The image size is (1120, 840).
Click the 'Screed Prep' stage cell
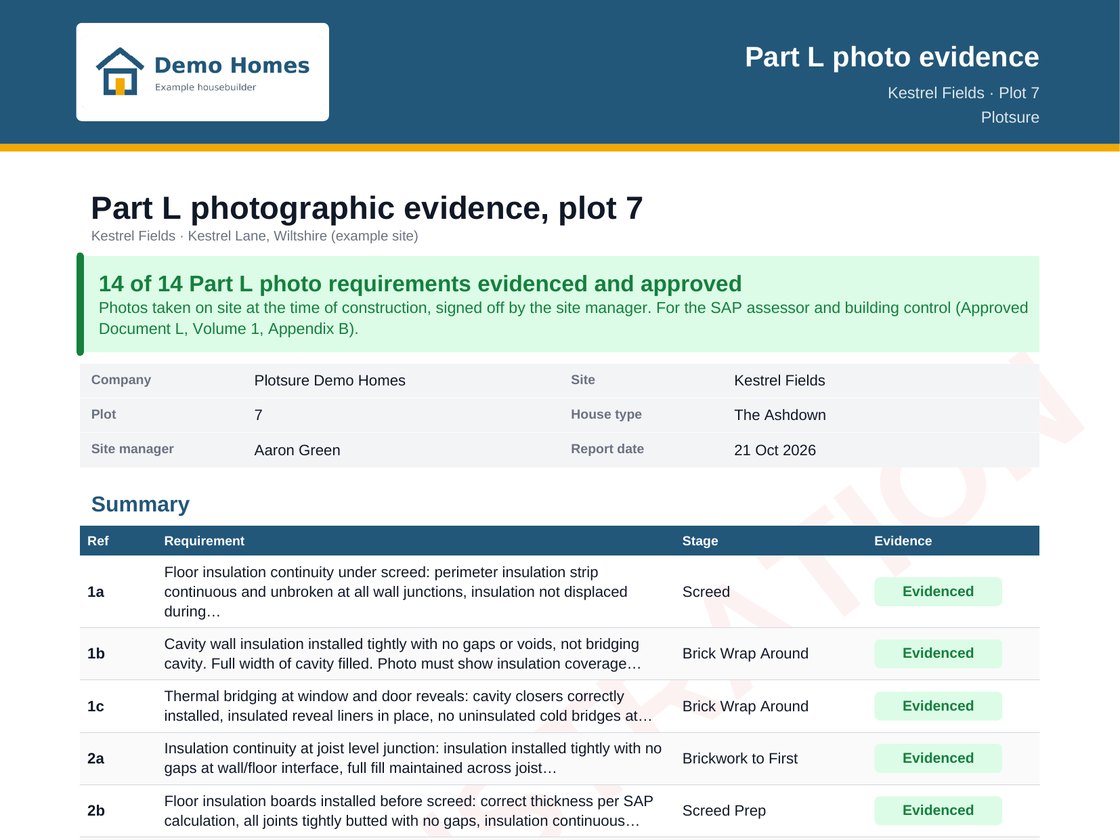(x=724, y=811)
